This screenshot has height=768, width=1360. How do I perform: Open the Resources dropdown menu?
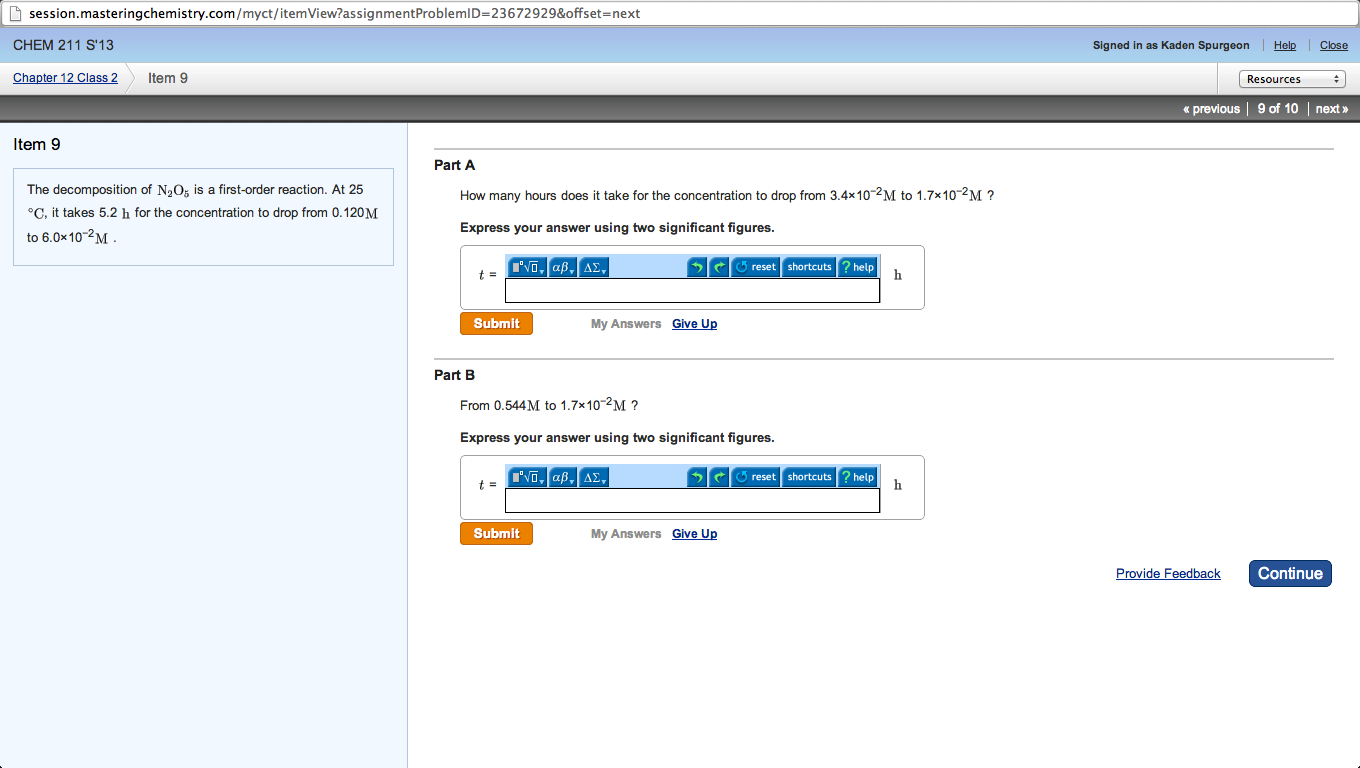click(x=1290, y=78)
